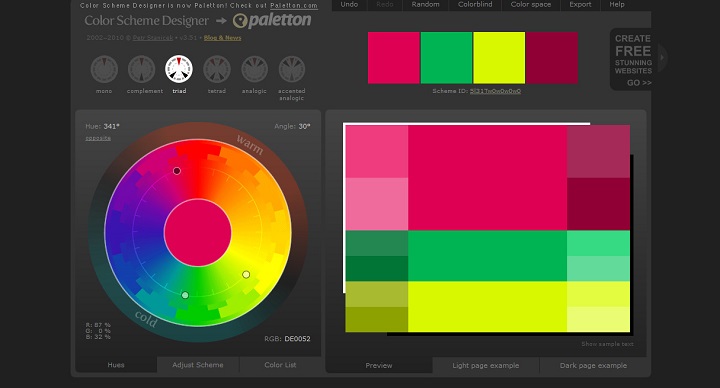Switch to the Color List tab
Image resolution: width=720 pixels, height=388 pixels.
(x=280, y=365)
